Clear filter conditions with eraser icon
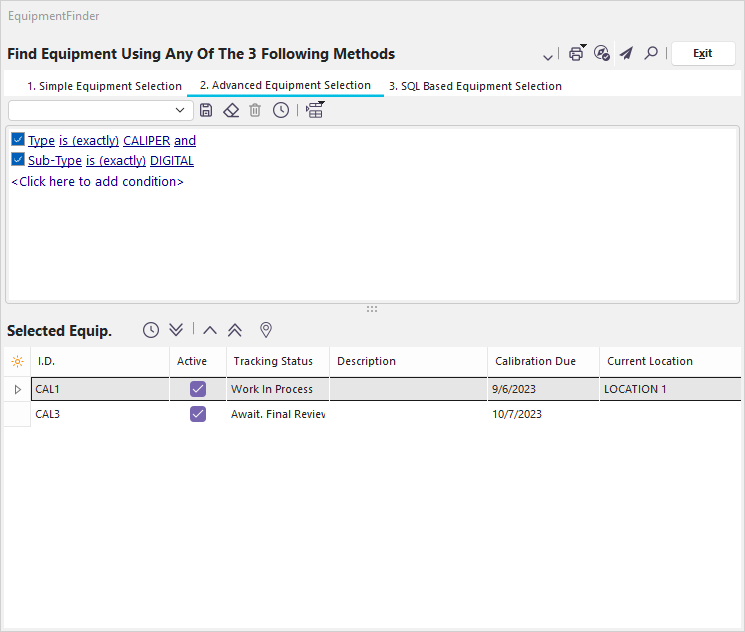The width and height of the screenshot is (745, 632). pos(231,110)
